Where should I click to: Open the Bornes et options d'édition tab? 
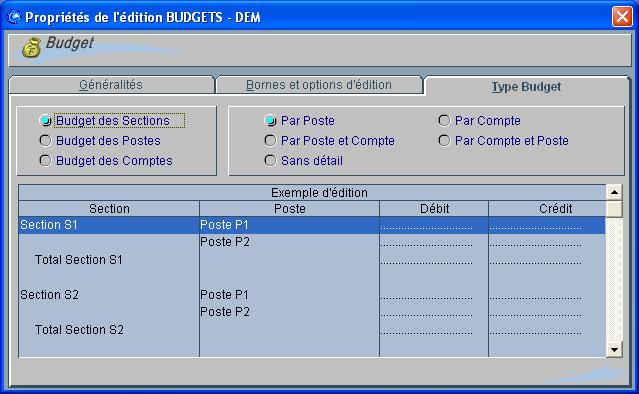(319, 85)
